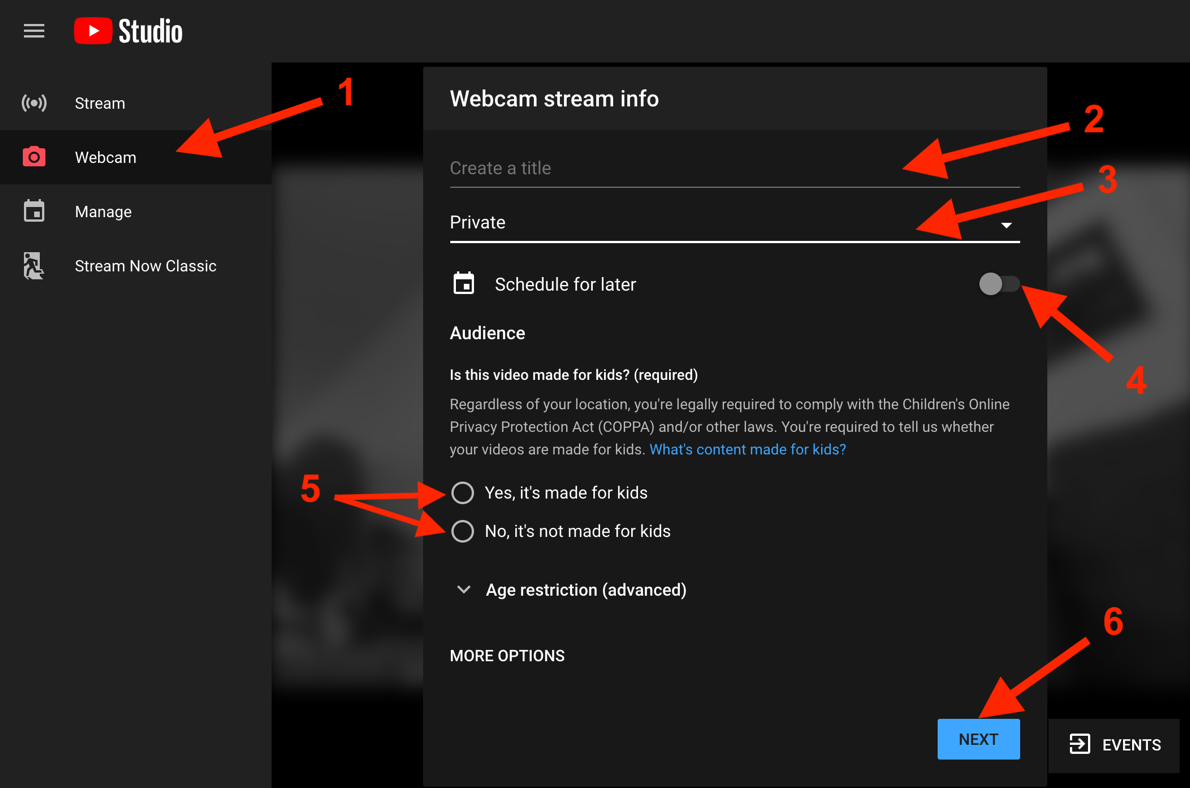The width and height of the screenshot is (1190, 788).
Task: Enable the Schedule for later toggle
Action: (999, 284)
